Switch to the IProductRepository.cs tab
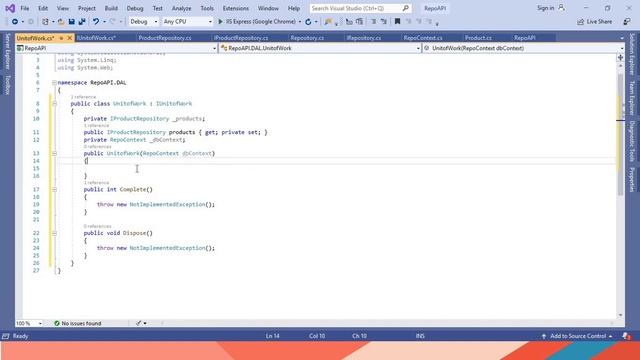Screen dimensions: 640x360 pyautogui.click(x=241, y=38)
